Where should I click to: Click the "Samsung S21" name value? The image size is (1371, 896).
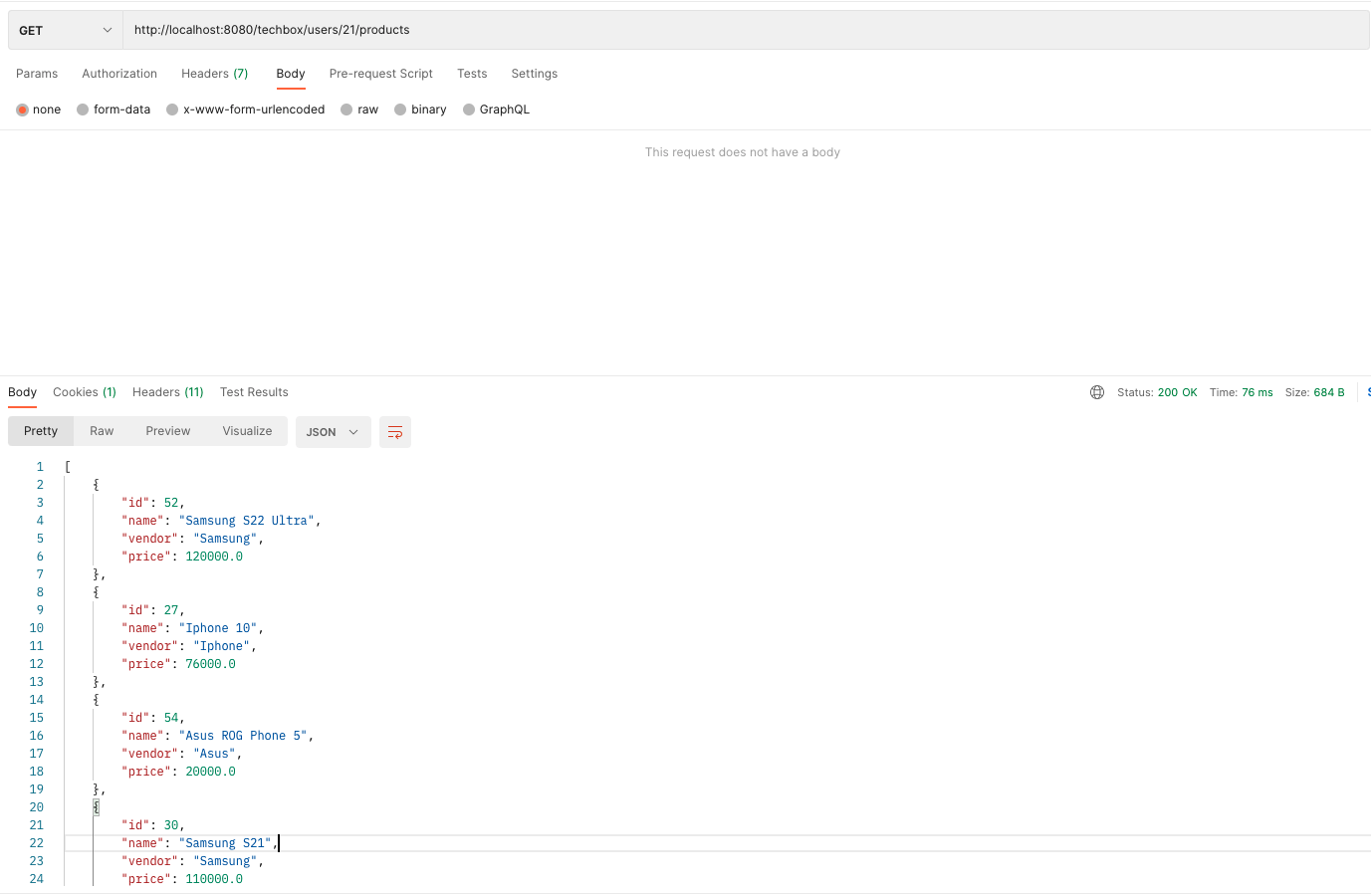225,843
